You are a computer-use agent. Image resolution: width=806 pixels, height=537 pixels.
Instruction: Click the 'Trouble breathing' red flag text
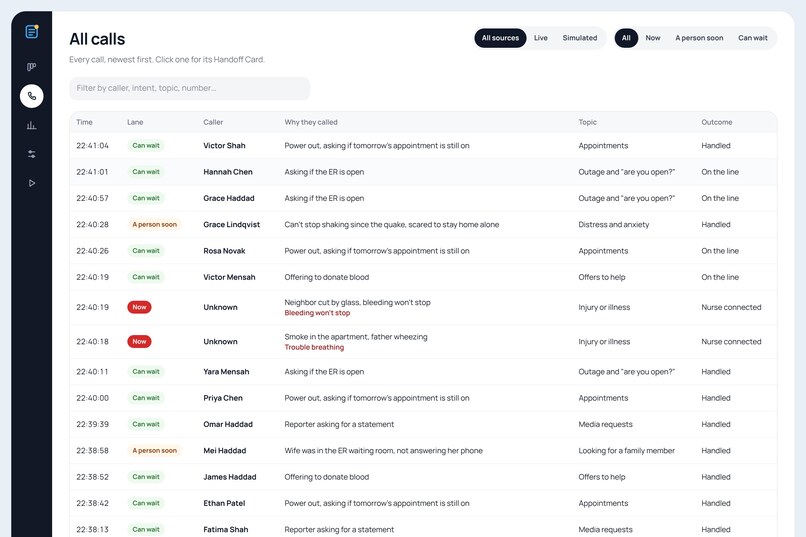[x=314, y=347]
